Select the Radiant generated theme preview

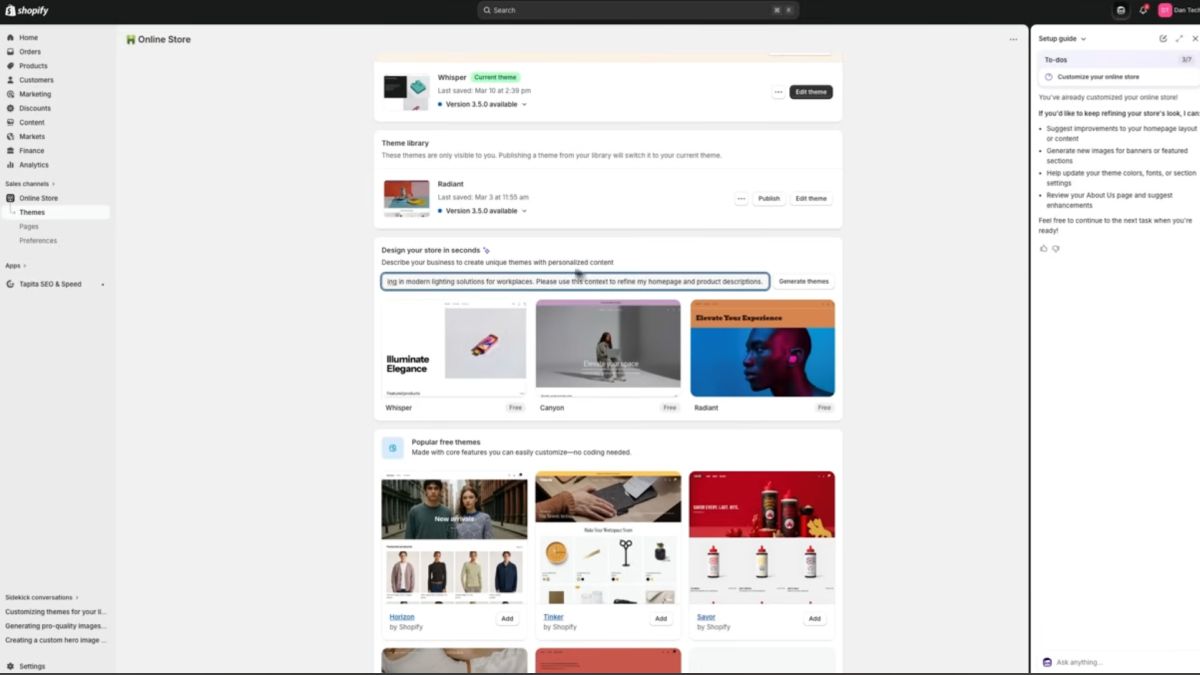tap(762, 348)
